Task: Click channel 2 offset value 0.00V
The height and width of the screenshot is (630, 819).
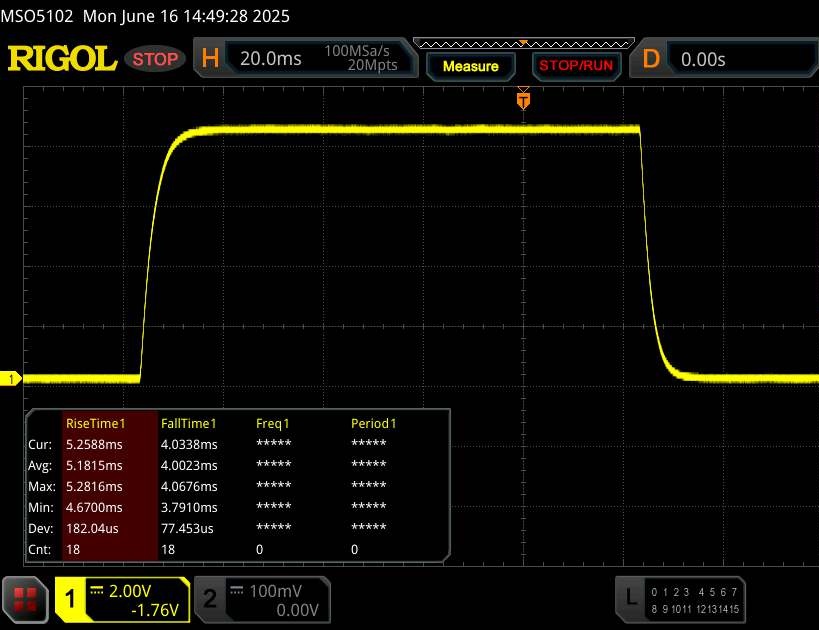Action: coord(297,610)
